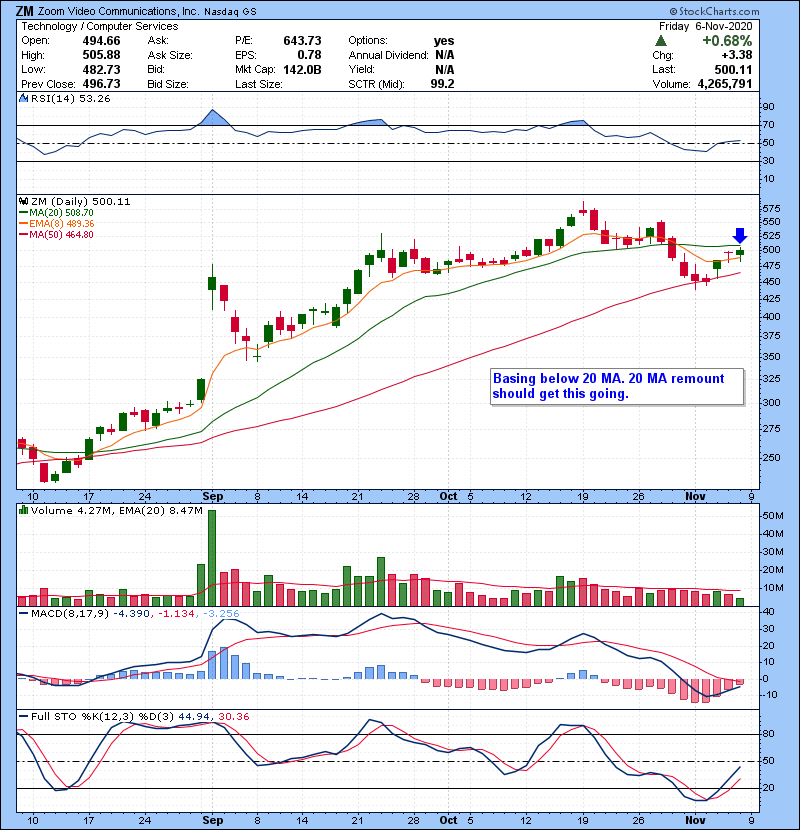The image size is (800, 830).
Task: Click the green up triangle next to +0.68%
Action: coord(660,41)
